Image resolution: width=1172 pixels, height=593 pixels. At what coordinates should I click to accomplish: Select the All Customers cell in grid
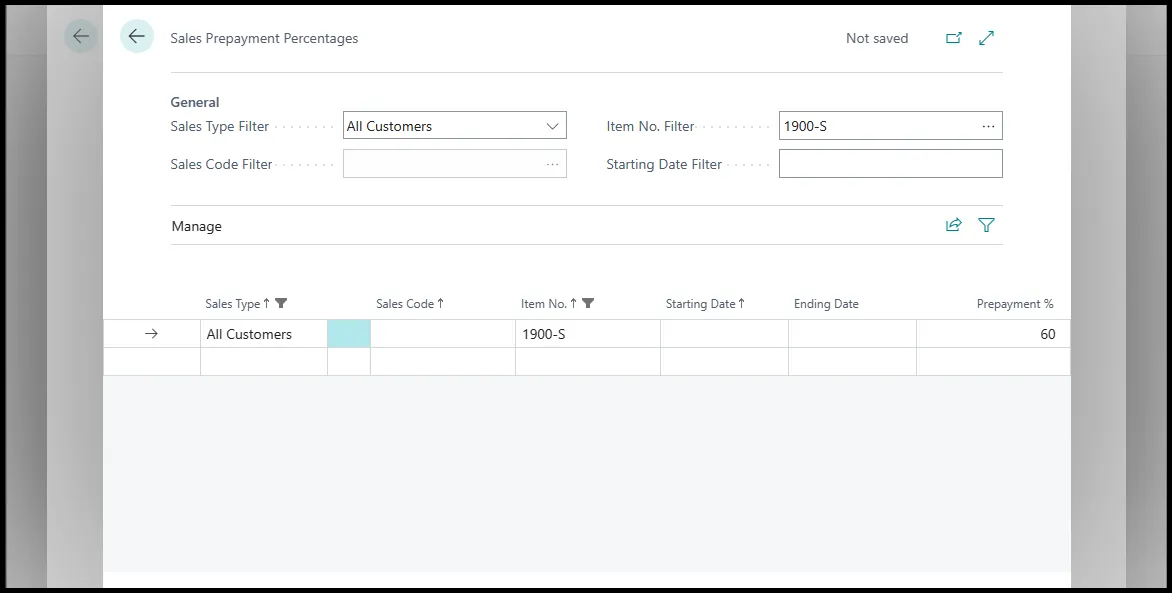click(x=264, y=334)
